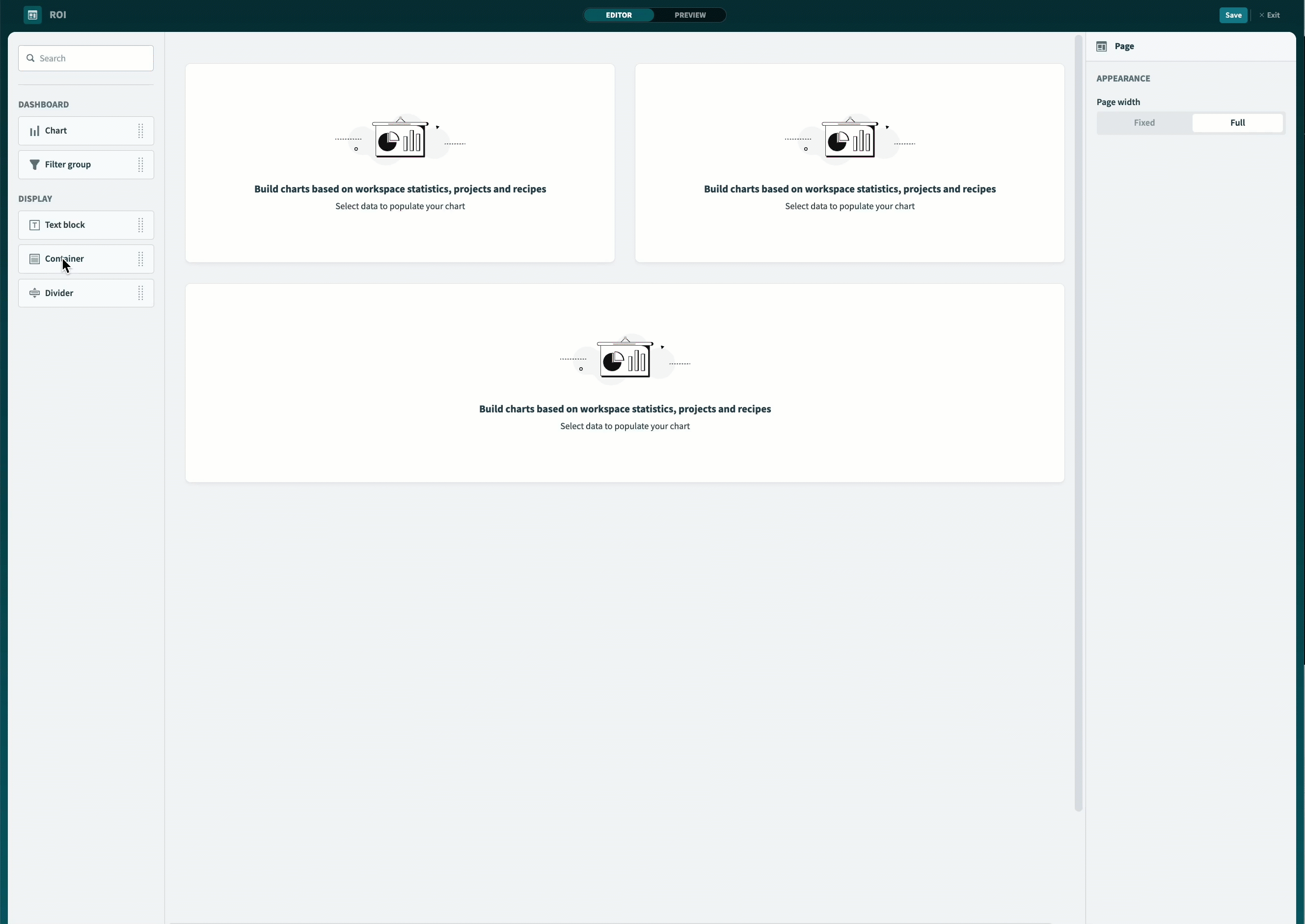Pick the Divider element icon
Viewport: 1305px width, 924px height.
coord(35,293)
